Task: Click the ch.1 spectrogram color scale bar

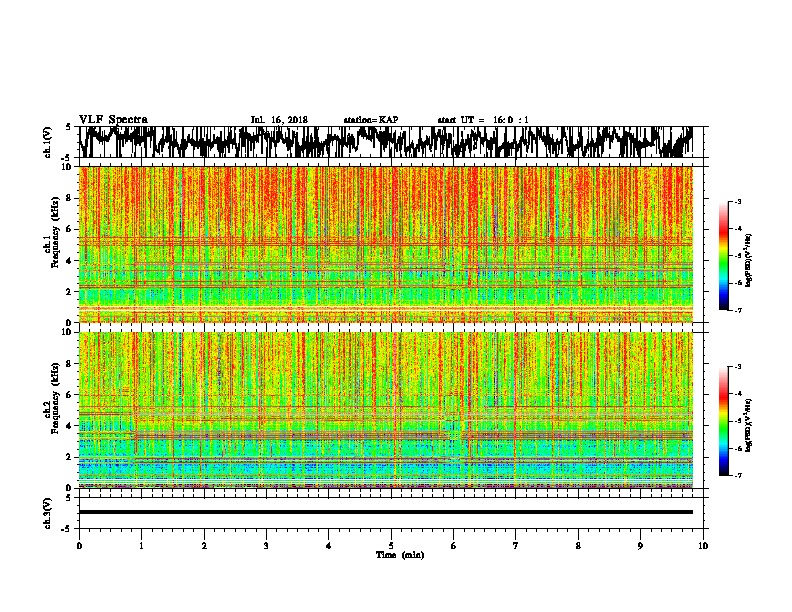Action: pyautogui.click(x=723, y=256)
